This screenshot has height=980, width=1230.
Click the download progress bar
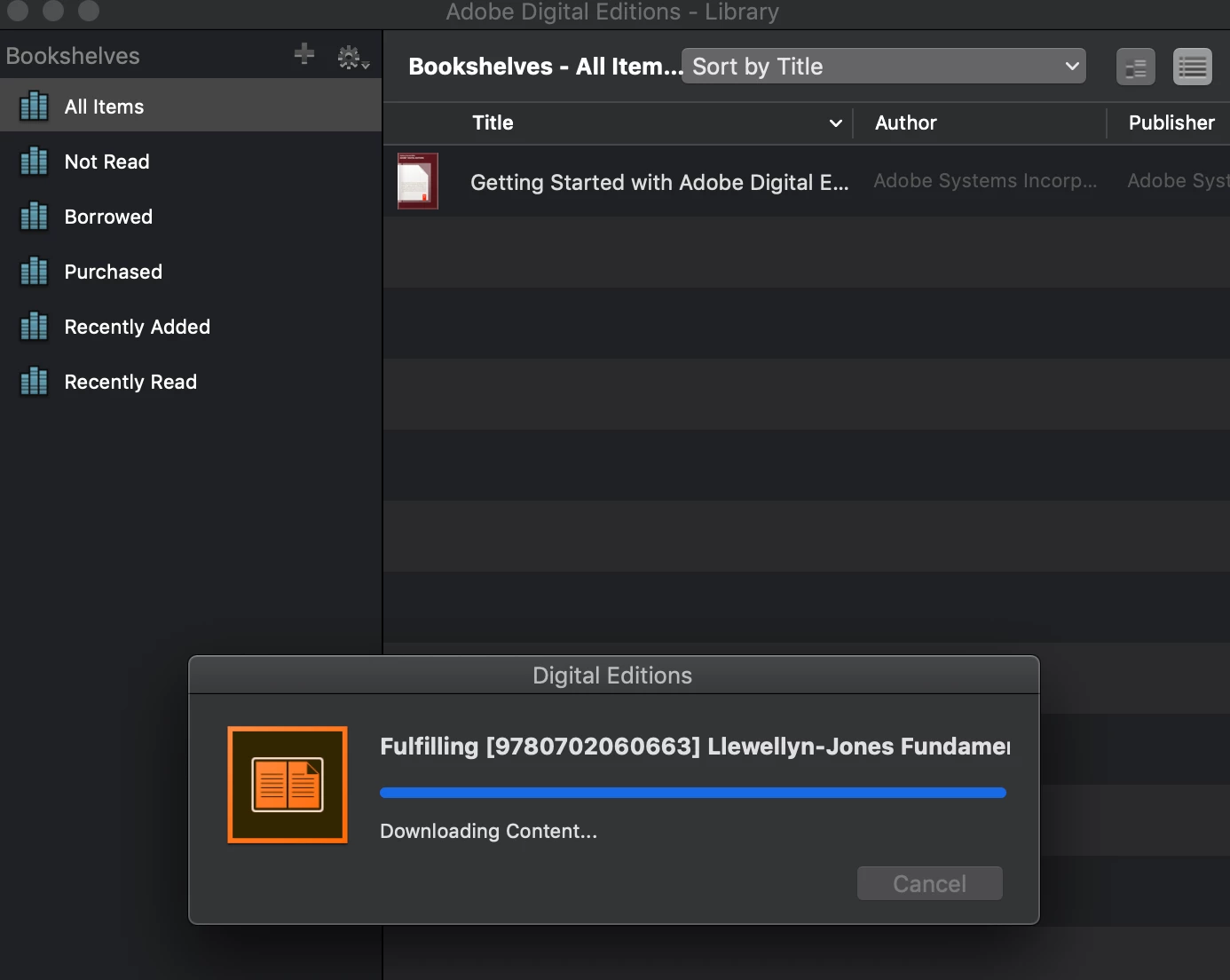(693, 793)
